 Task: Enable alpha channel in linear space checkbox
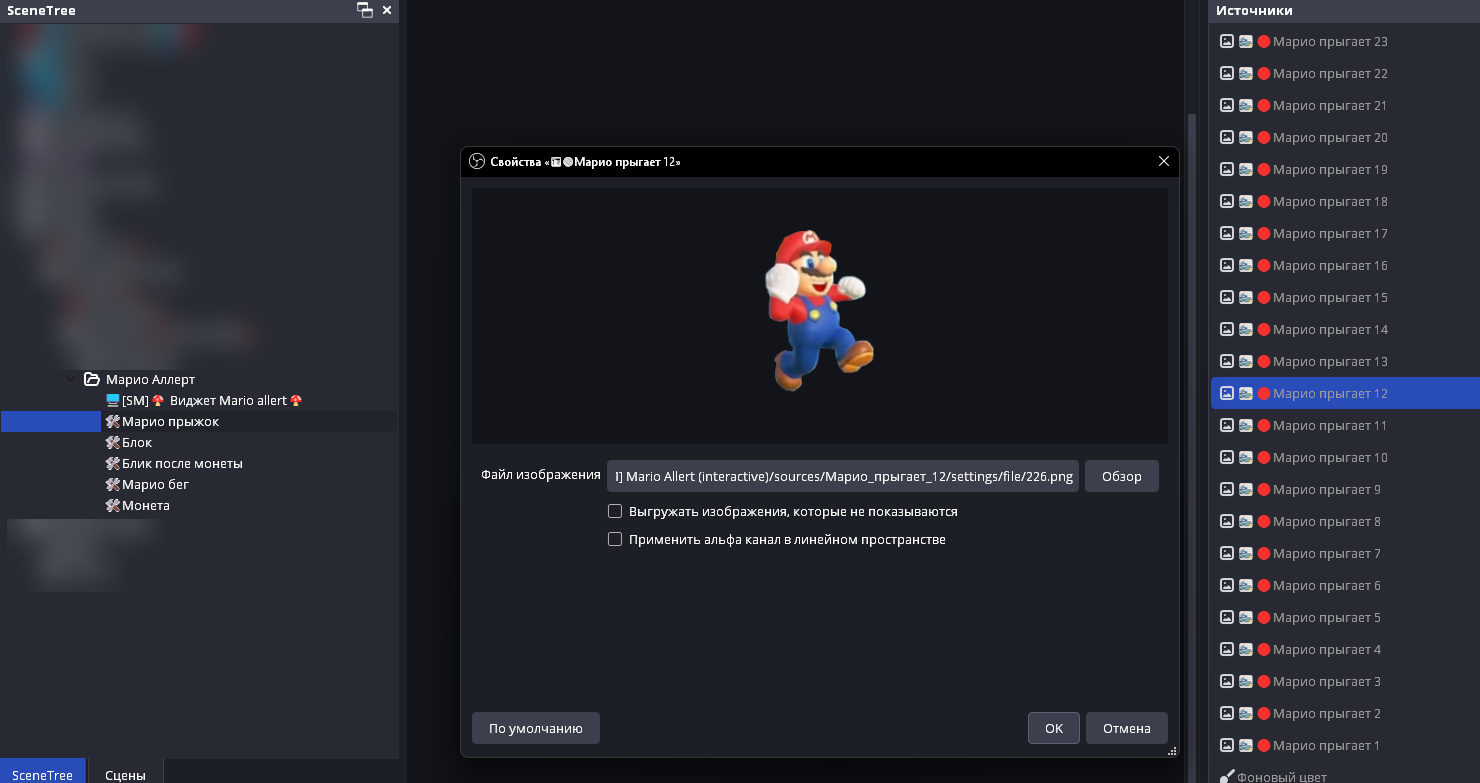[x=615, y=539]
